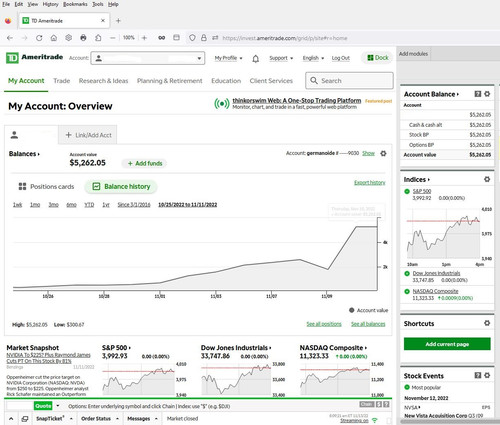The image size is (500, 425).
Task: Select the 1mo chart range
Action: point(35,205)
